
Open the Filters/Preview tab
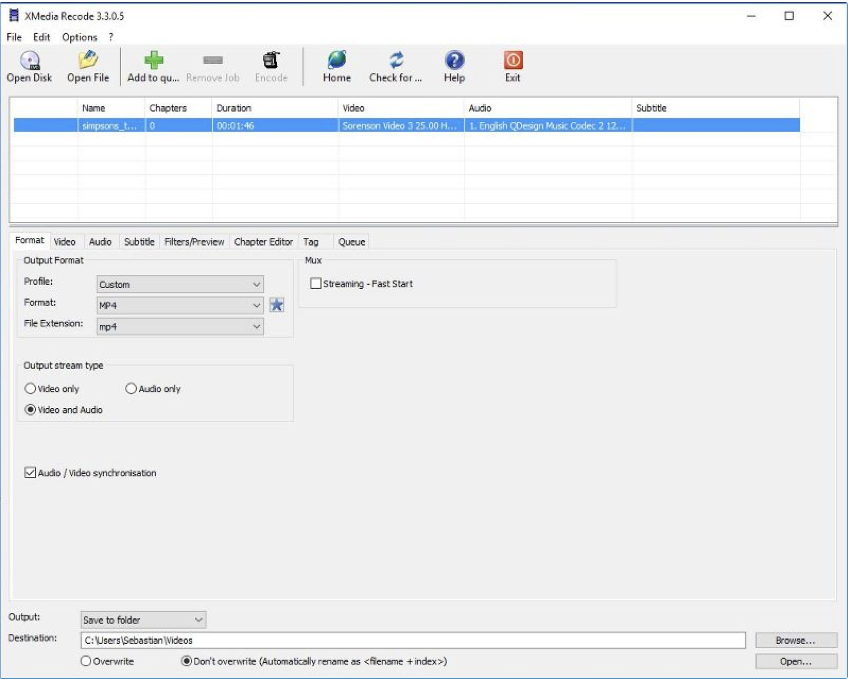(x=194, y=242)
